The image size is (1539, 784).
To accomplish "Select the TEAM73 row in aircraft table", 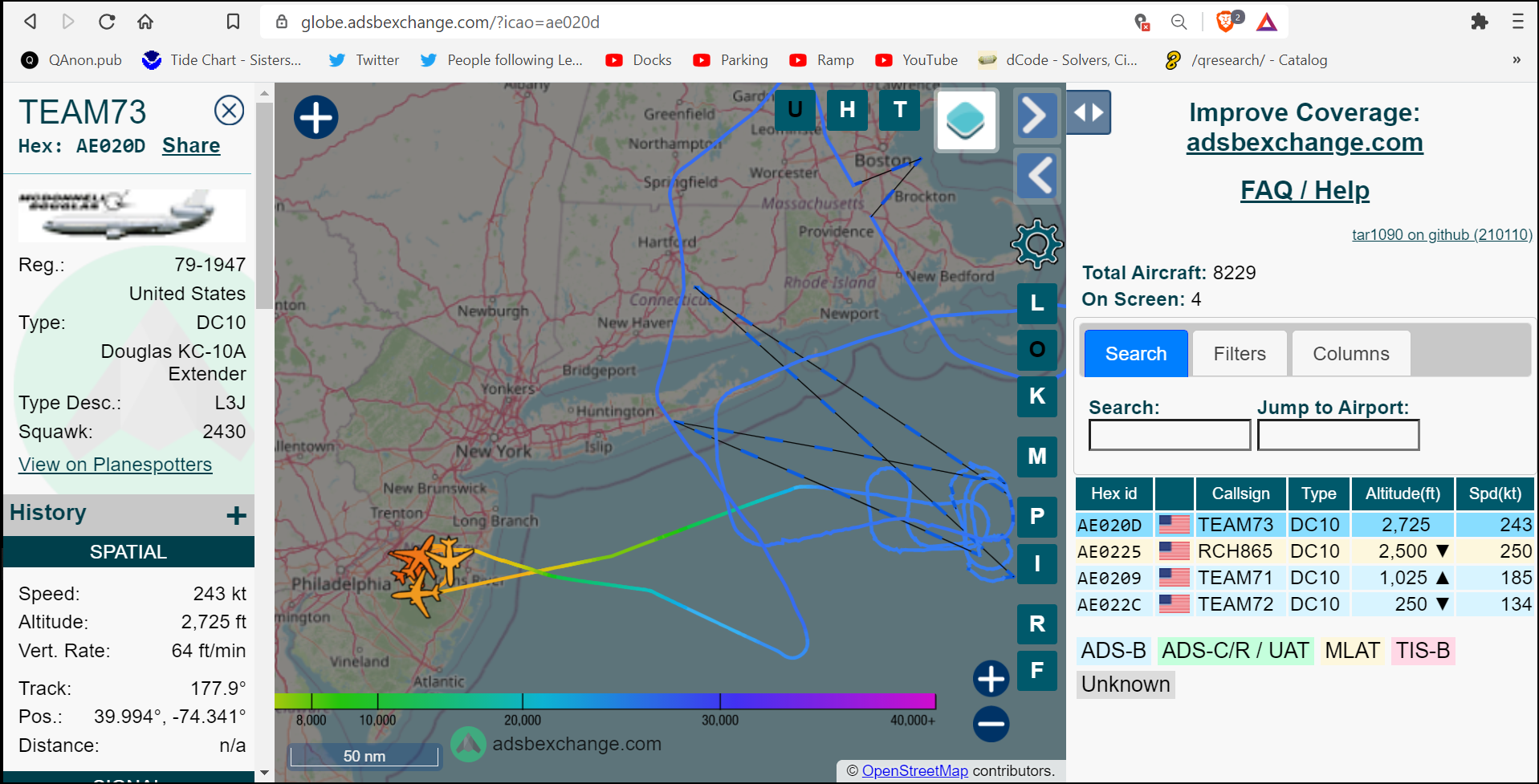I will pyautogui.click(x=1305, y=525).
